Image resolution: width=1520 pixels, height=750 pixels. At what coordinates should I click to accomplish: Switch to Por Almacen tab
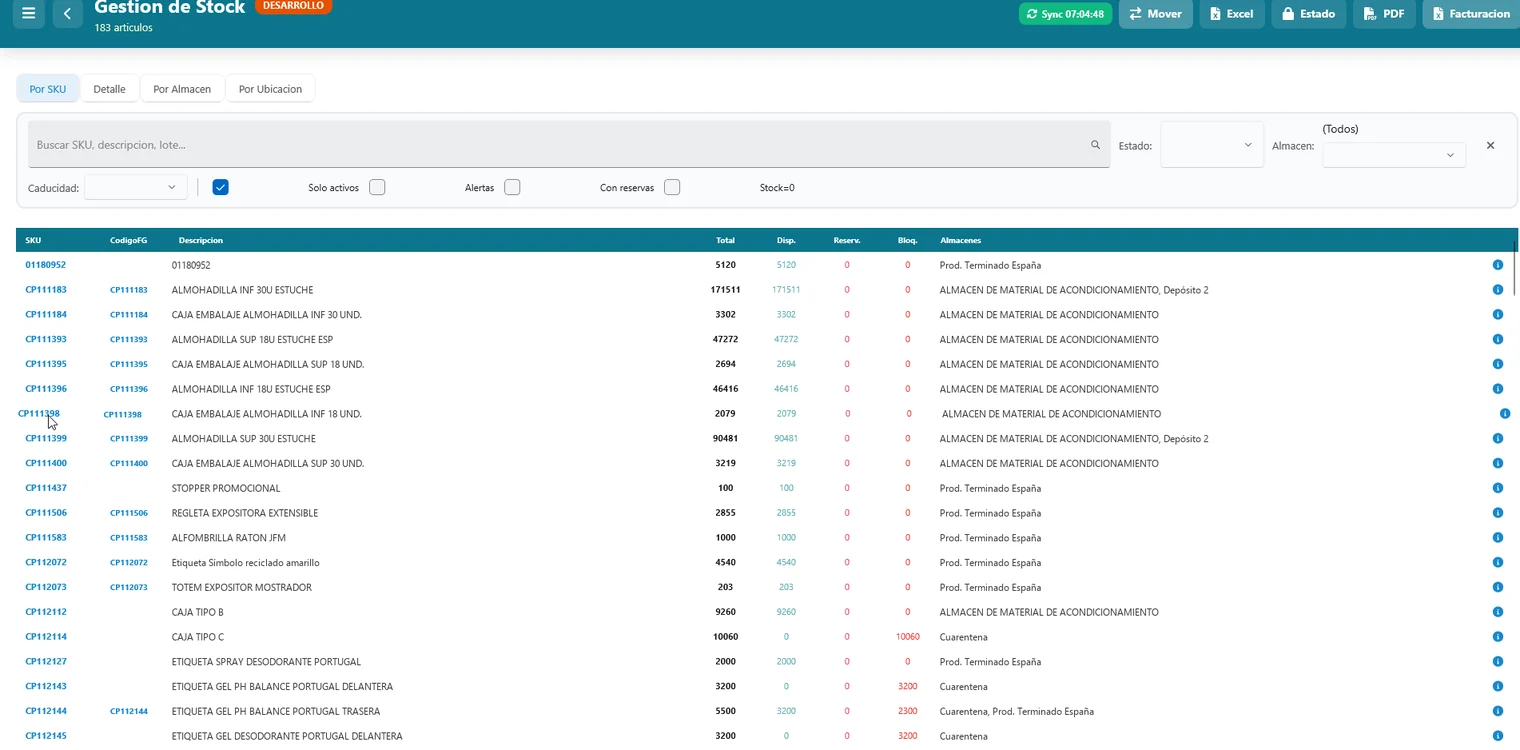182,89
